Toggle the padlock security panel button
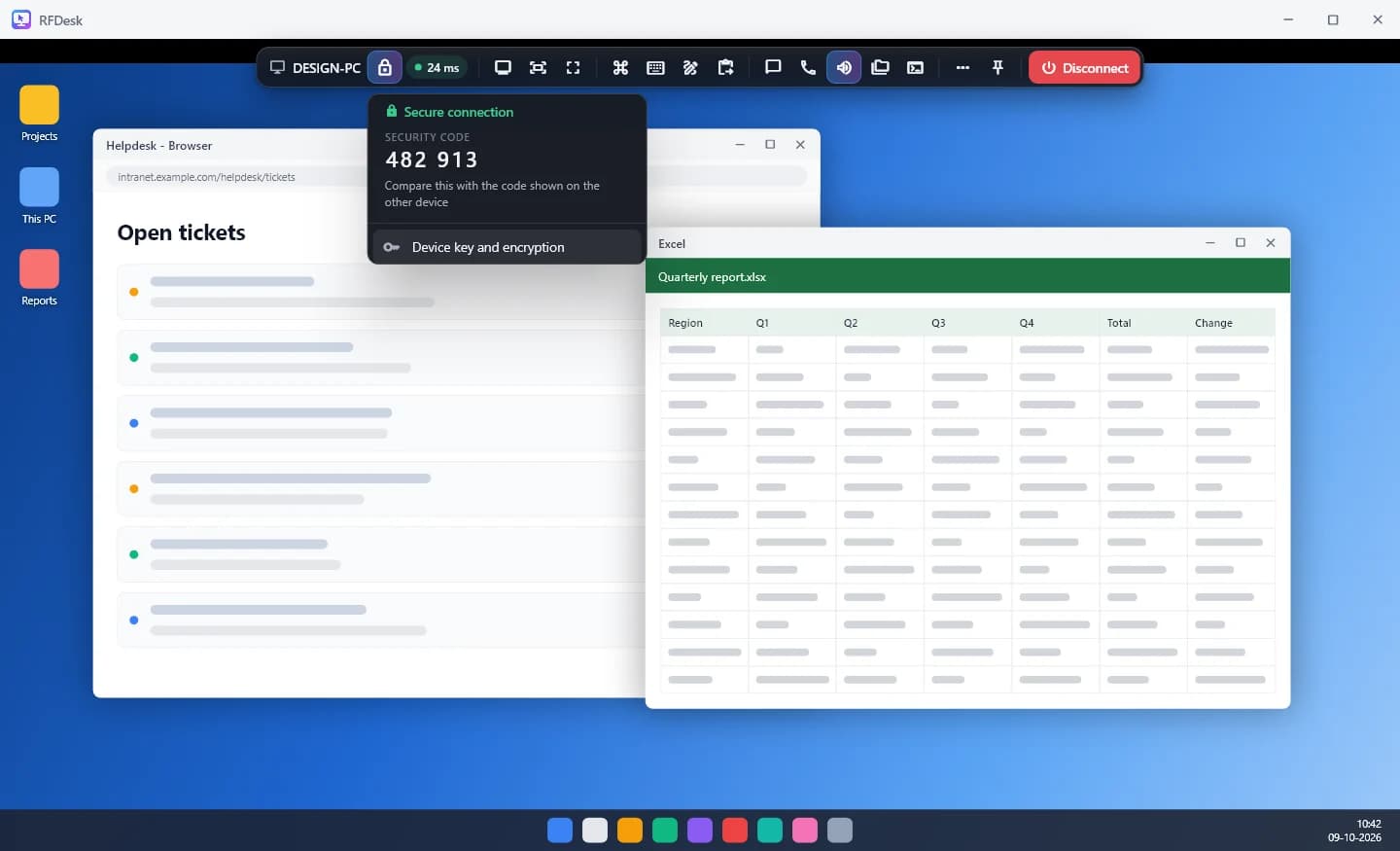The width and height of the screenshot is (1400, 851). coord(385,68)
